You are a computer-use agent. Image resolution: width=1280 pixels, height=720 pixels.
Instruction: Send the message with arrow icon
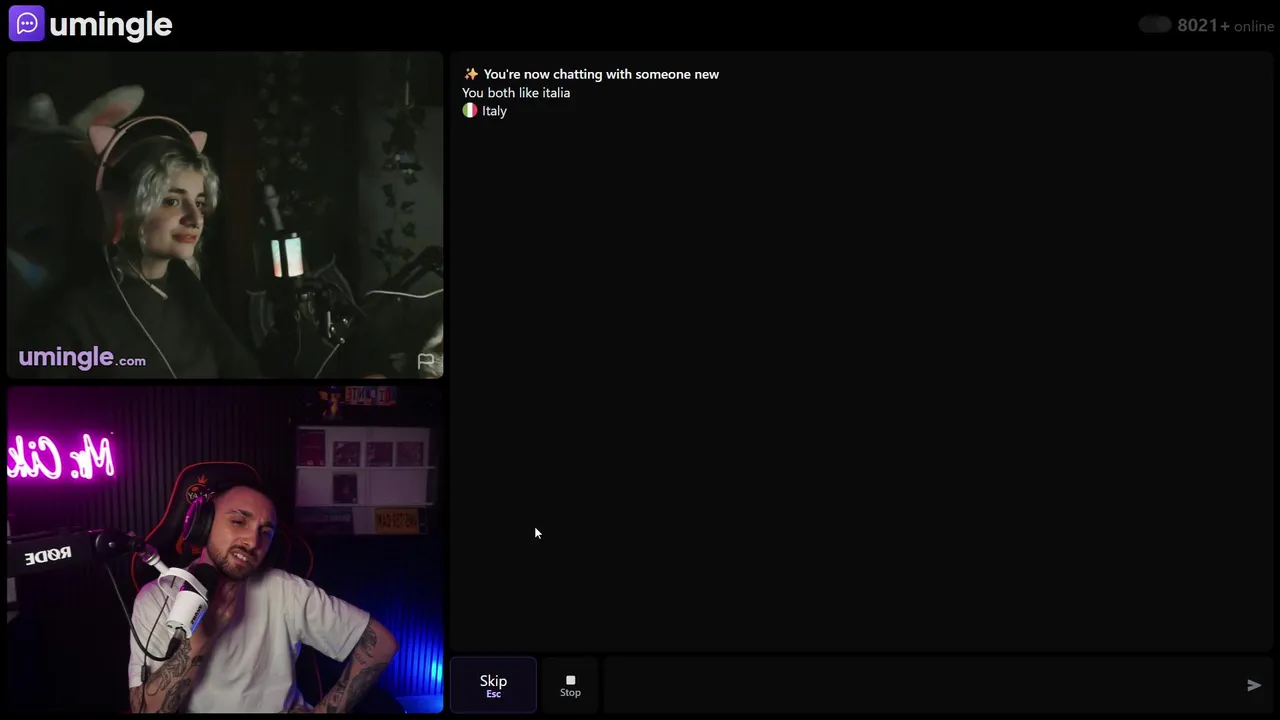pos(1254,685)
